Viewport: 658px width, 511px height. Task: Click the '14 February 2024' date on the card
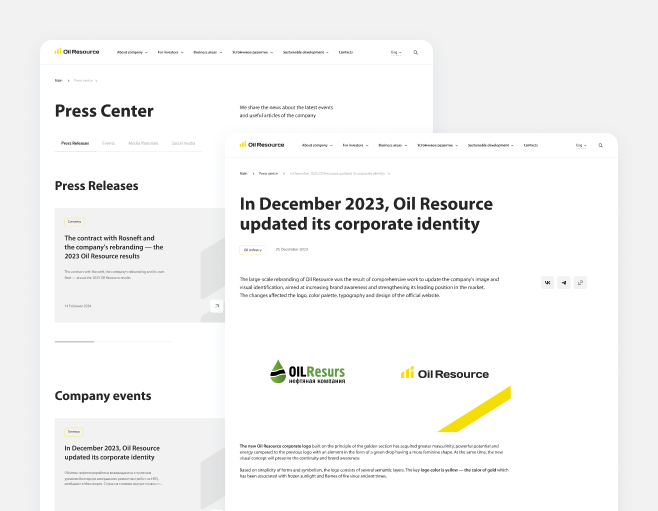(78, 306)
